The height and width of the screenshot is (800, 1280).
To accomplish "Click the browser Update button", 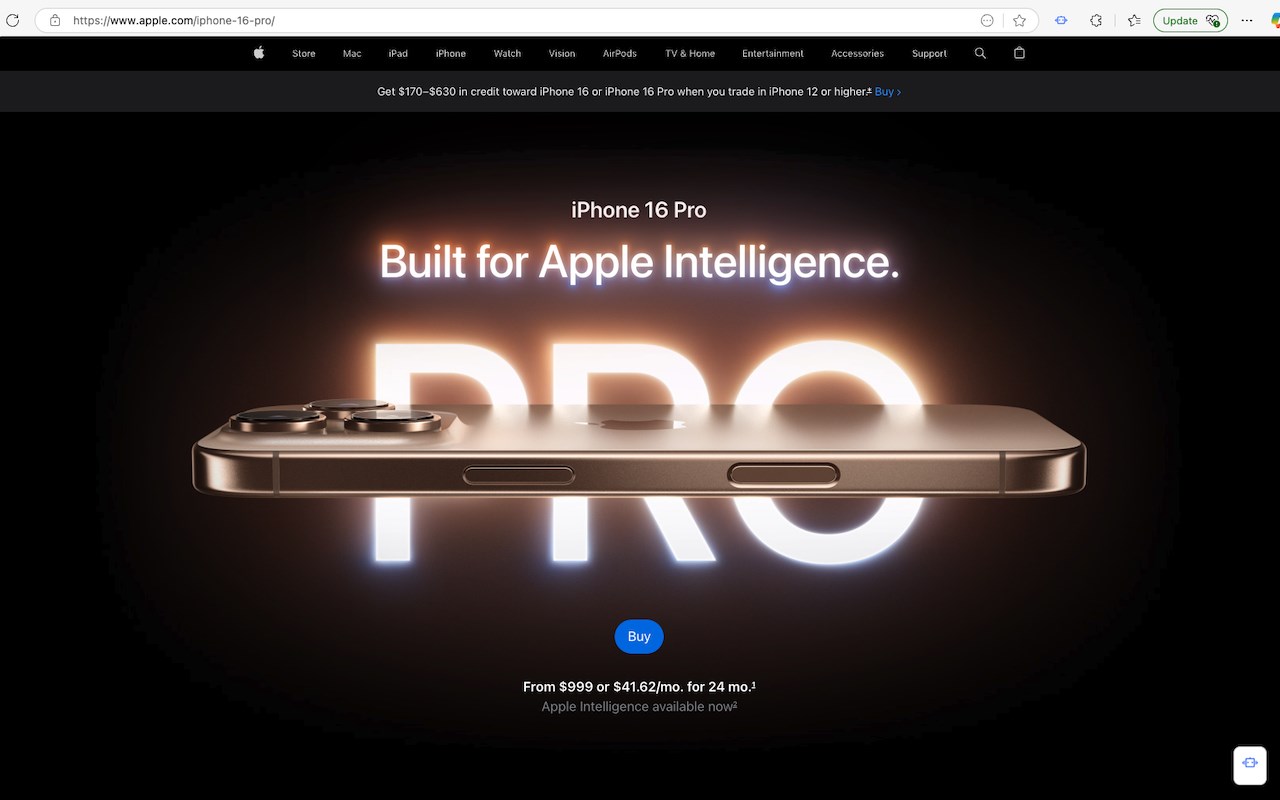I will tap(1190, 20).
